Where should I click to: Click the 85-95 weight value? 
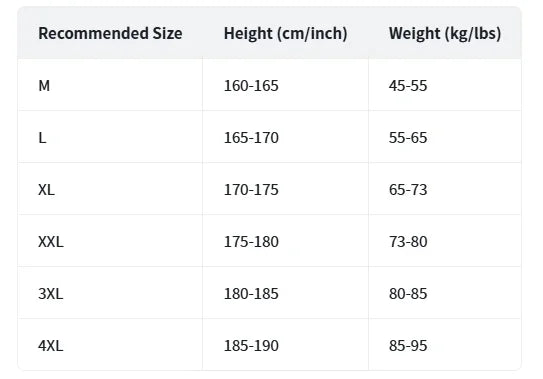[408, 346]
